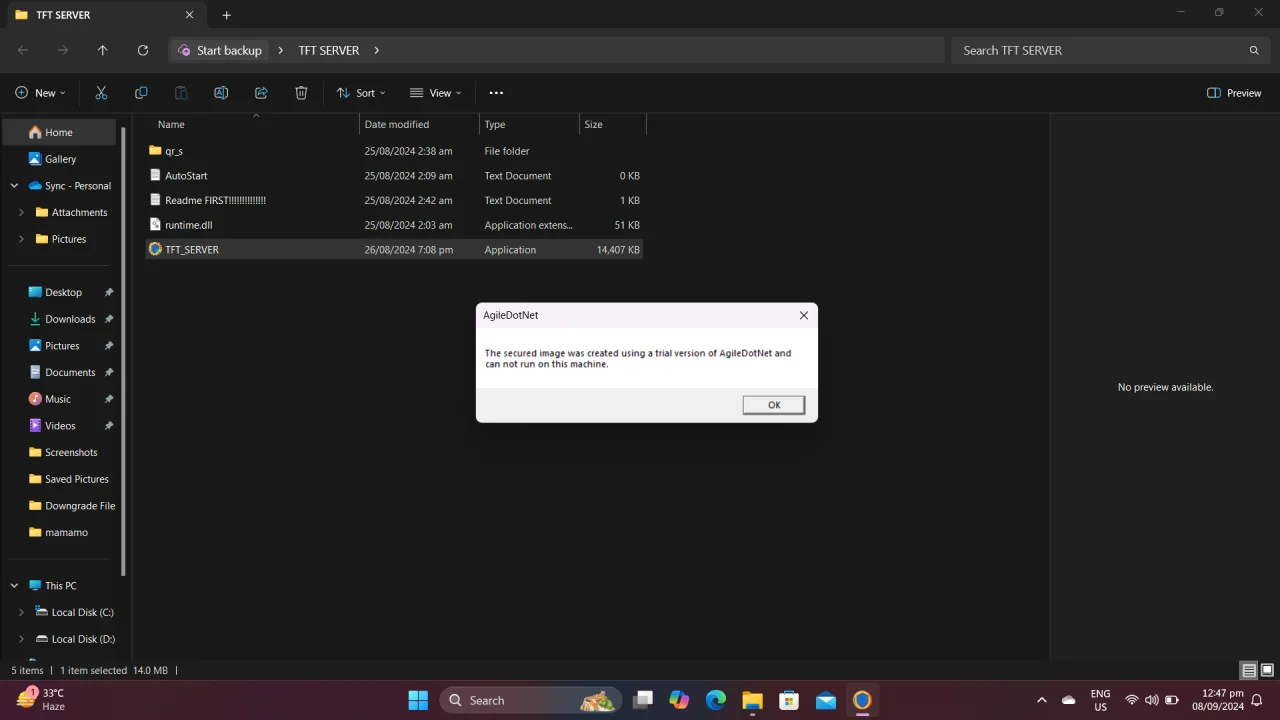Click the search magnifier icon
The height and width of the screenshot is (720, 1280).
(1254, 50)
